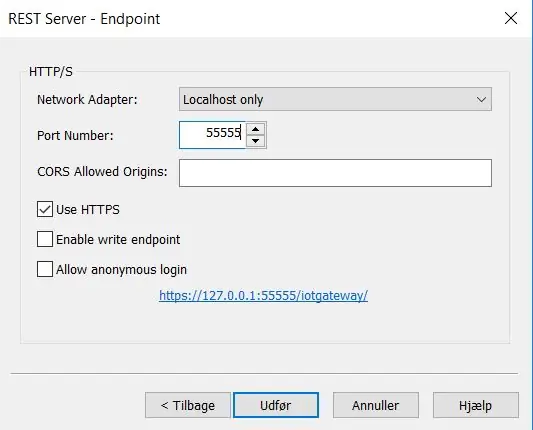Open the https://127.0.0.1:55555/iotgateway/ link
Screen dimensions: 533x430
pyautogui.click(x=263, y=295)
